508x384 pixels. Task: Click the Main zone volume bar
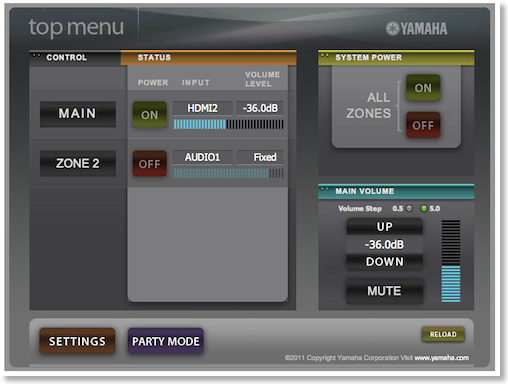pos(228,124)
